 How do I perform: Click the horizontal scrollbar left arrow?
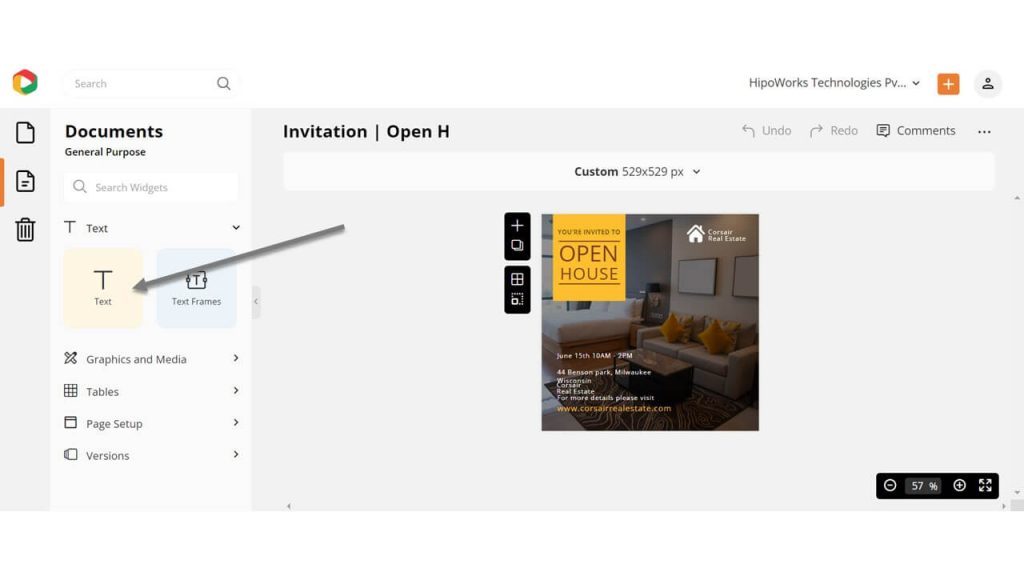(289, 506)
